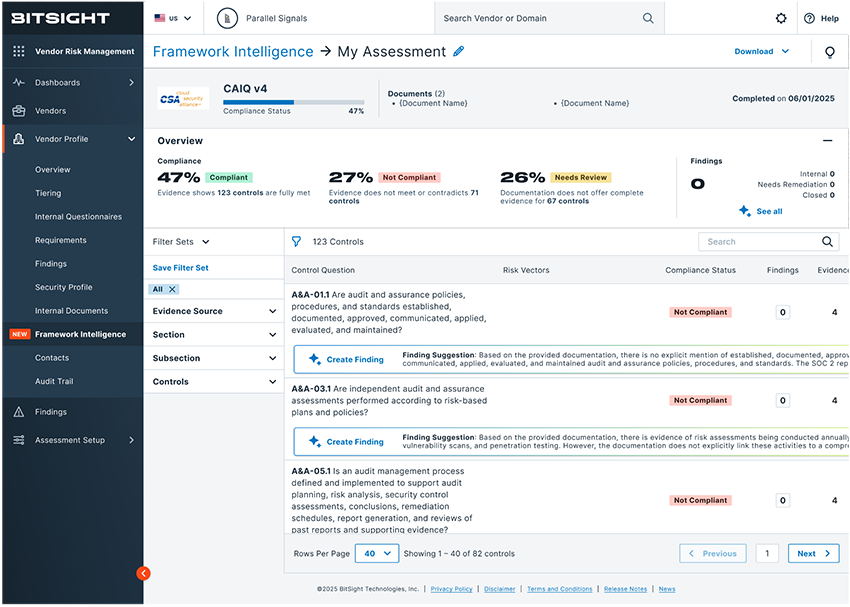This screenshot has height=607, width=850.
Task: Edit assessment name with the pencil icon
Action: point(459,51)
